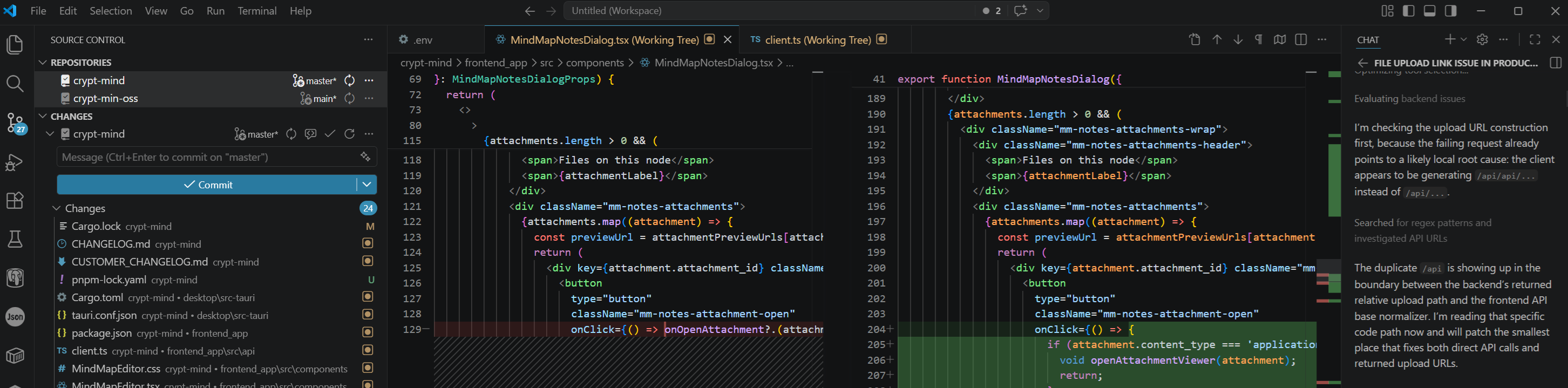Open the Selection menu
The height and width of the screenshot is (388, 1568).
tap(111, 11)
